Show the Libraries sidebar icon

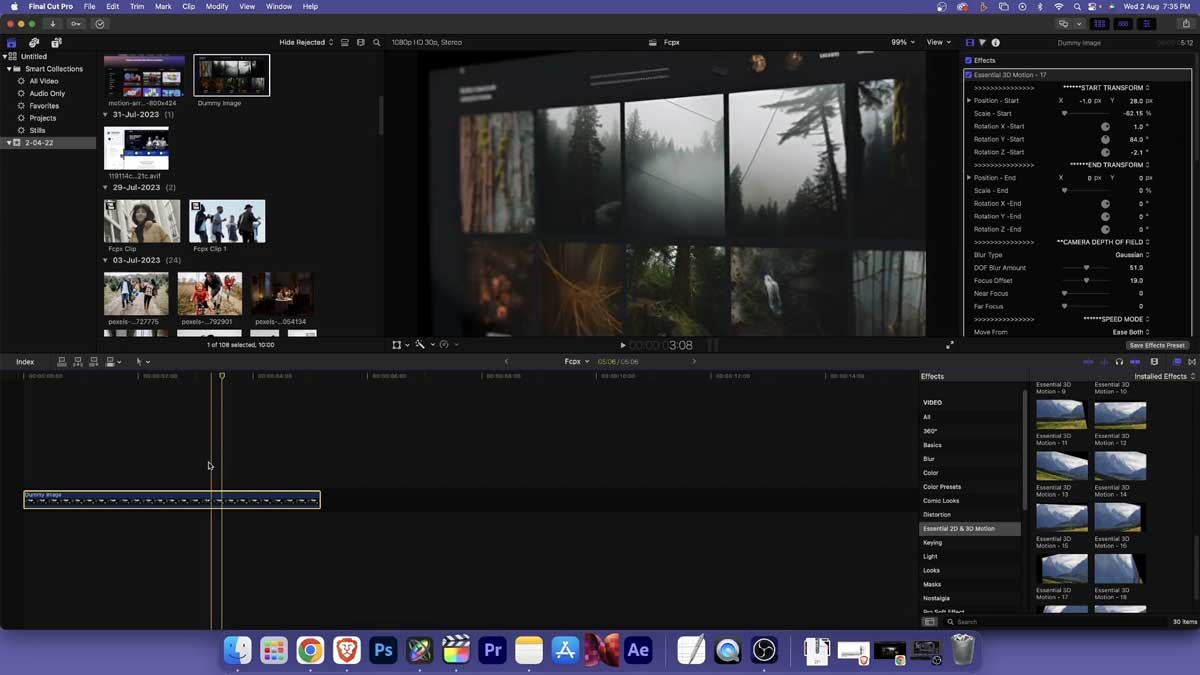(x=11, y=43)
